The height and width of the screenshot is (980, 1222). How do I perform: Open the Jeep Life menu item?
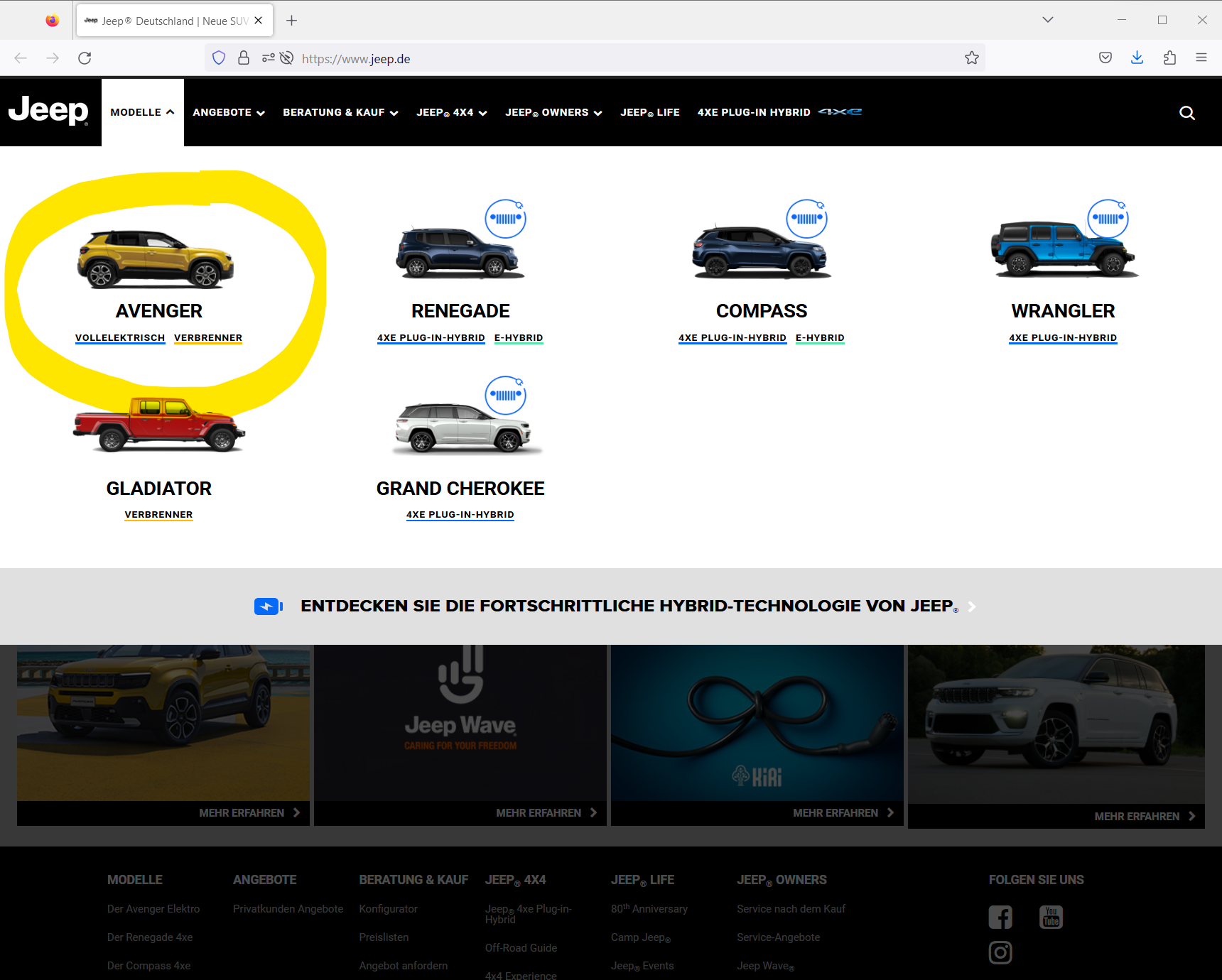click(649, 112)
